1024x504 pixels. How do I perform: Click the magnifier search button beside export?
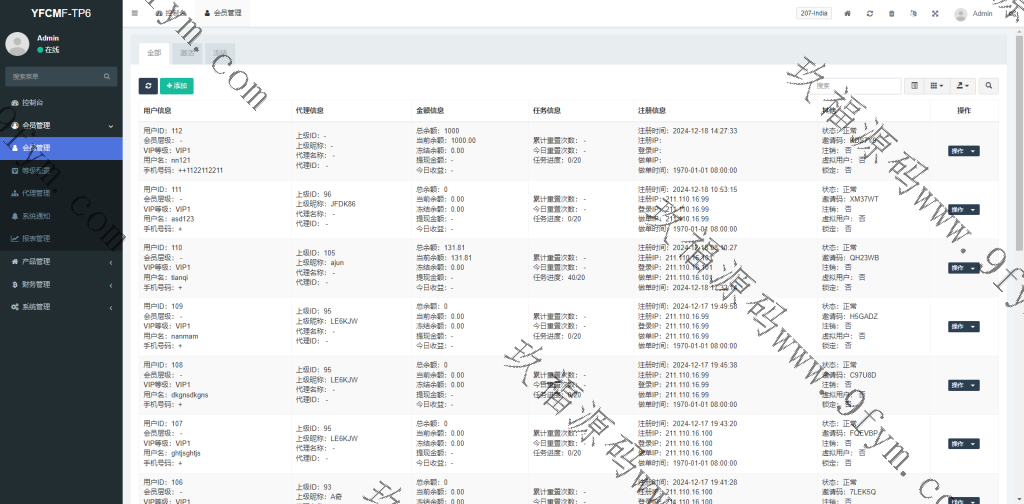point(989,87)
